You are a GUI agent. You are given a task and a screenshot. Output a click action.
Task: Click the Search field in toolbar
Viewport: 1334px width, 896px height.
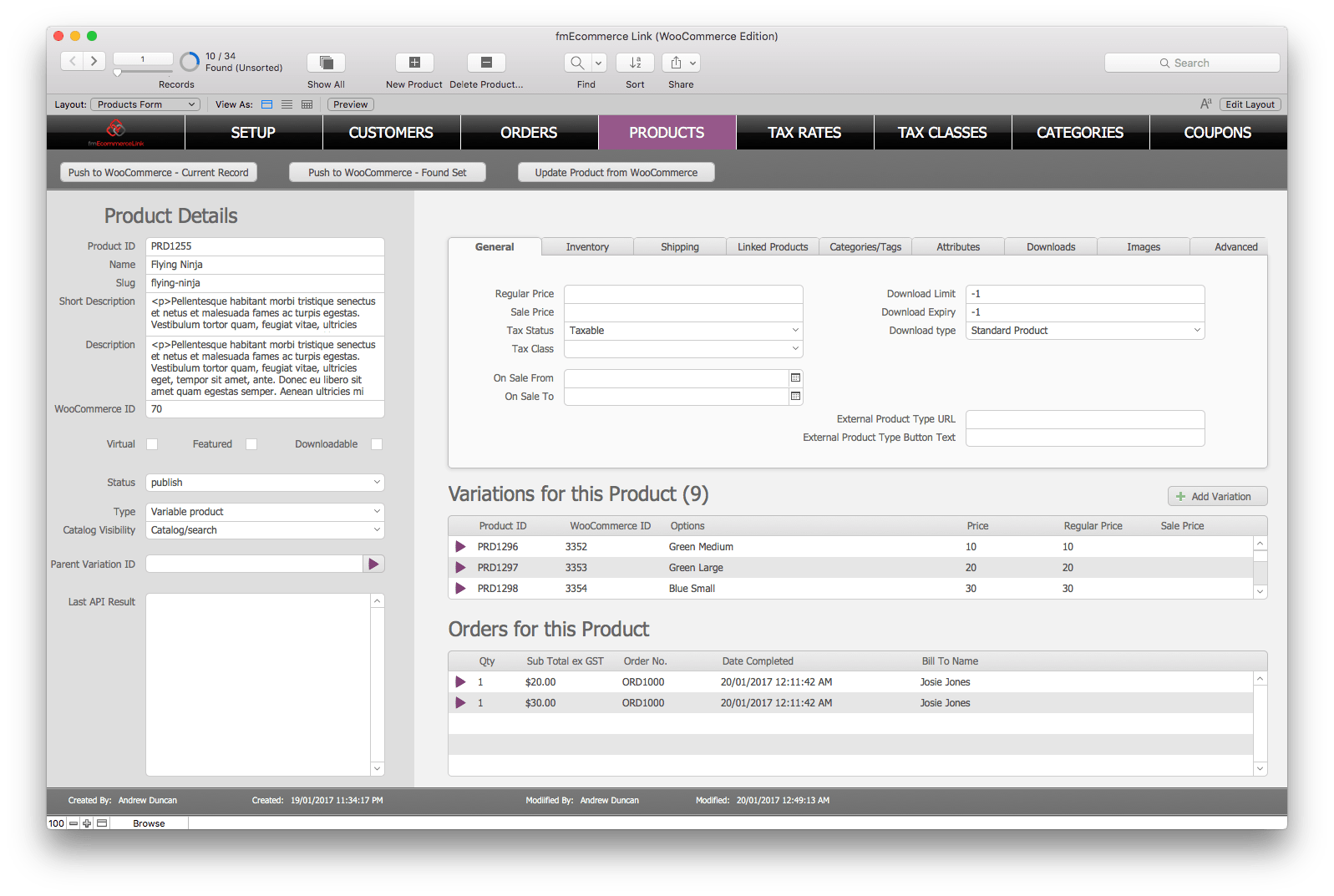(x=1192, y=63)
